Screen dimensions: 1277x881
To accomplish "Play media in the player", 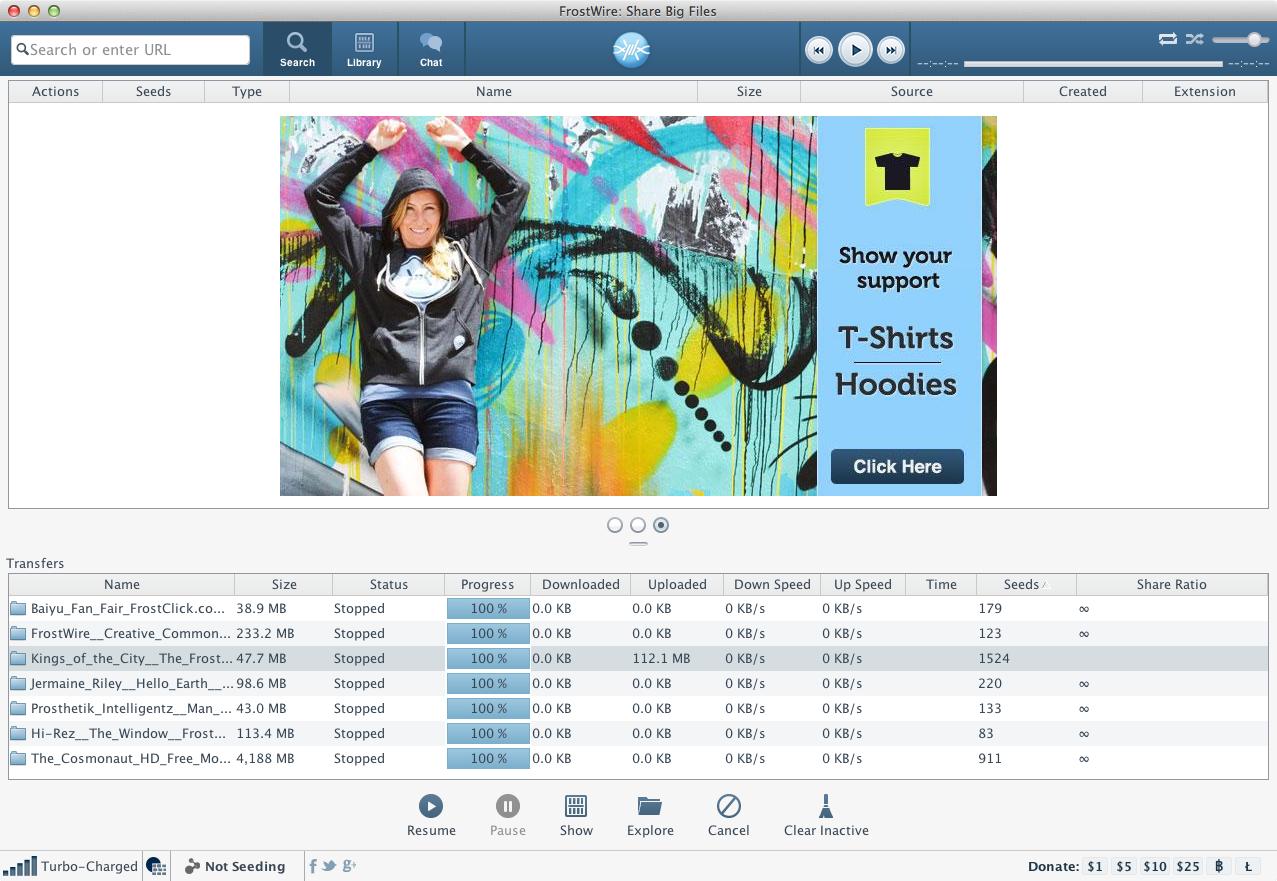I will click(855, 50).
